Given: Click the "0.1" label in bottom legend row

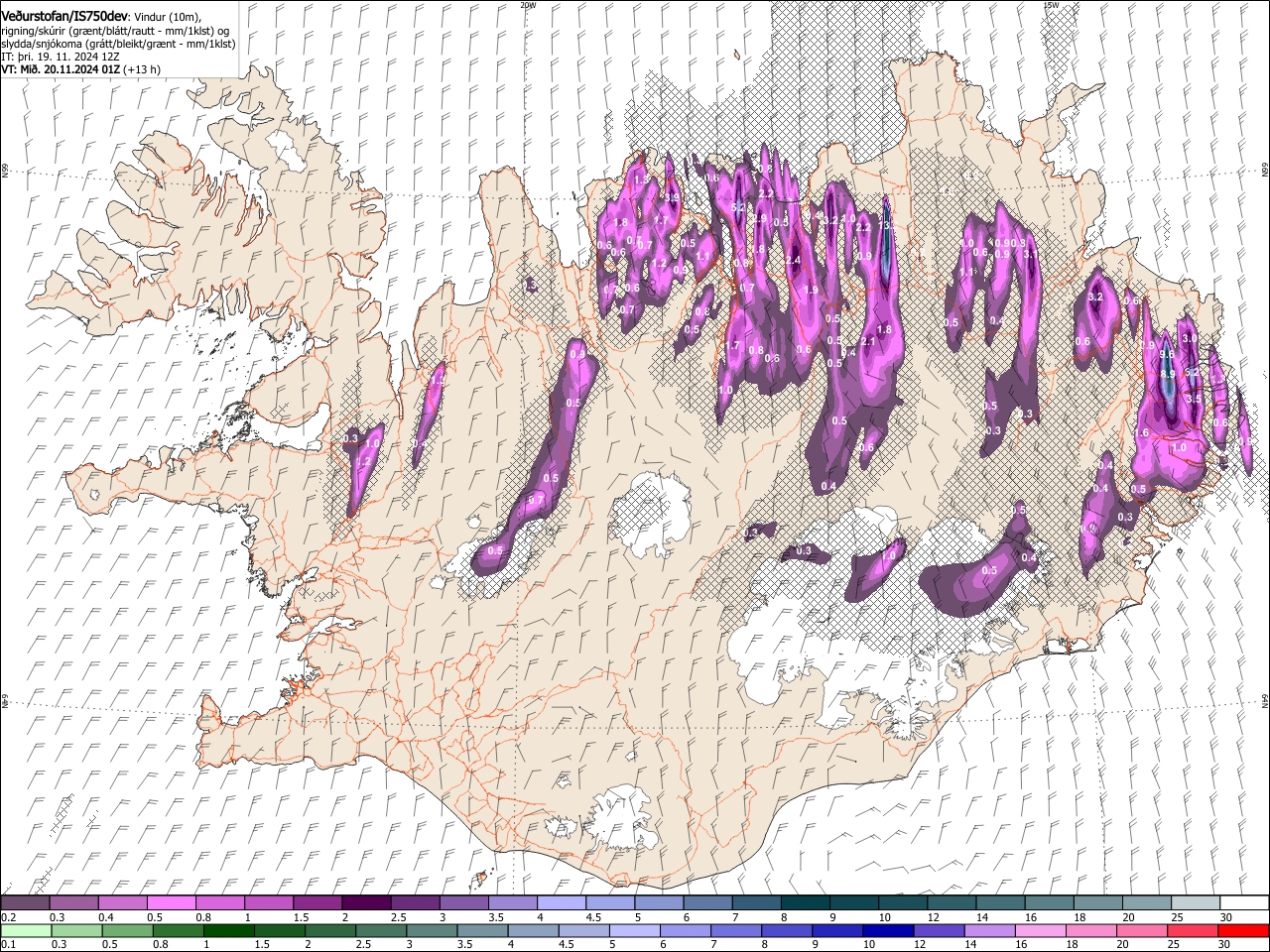Looking at the screenshot, I should pyautogui.click(x=9, y=944).
